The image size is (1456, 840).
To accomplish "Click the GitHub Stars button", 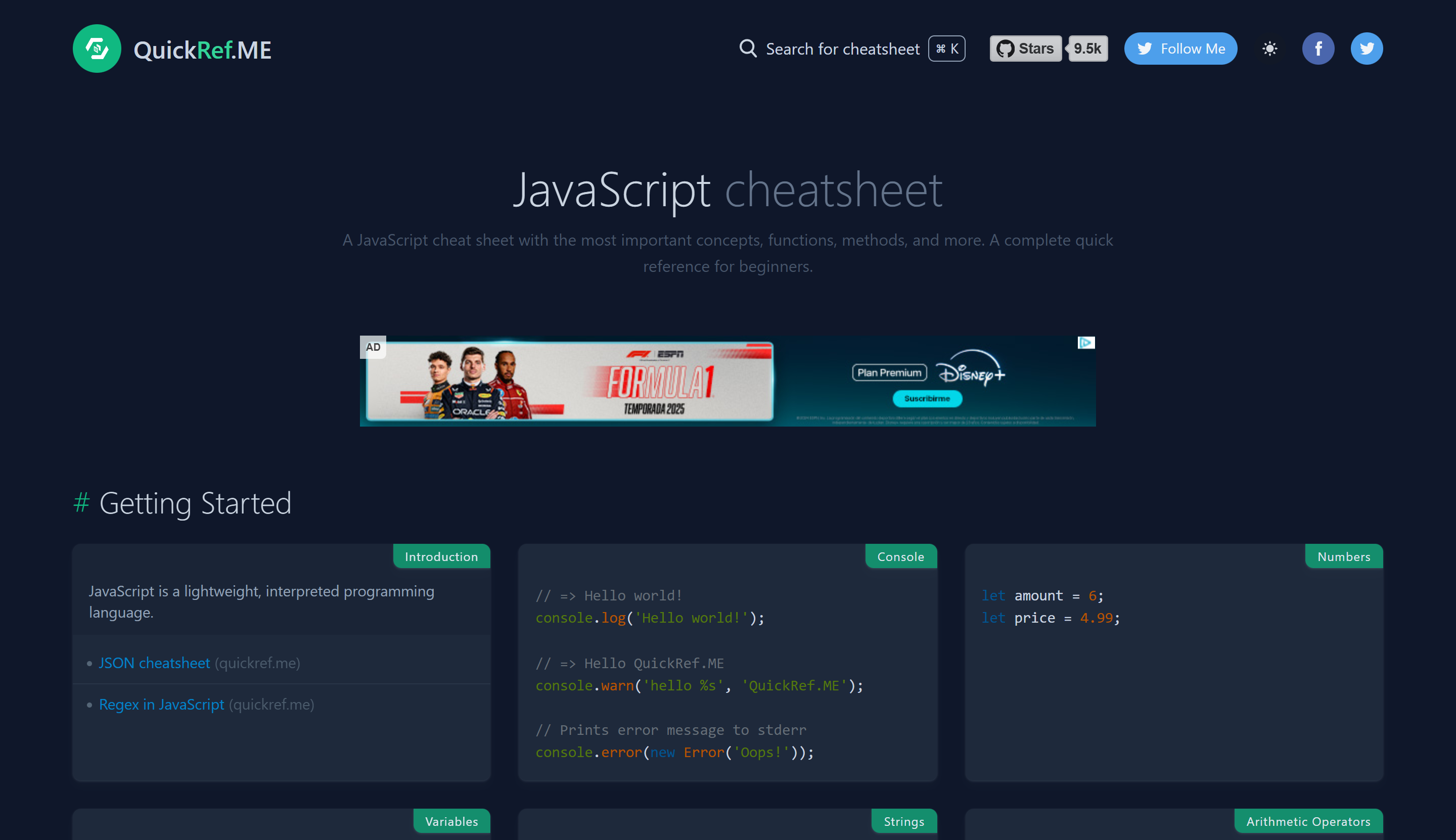I will point(1025,49).
